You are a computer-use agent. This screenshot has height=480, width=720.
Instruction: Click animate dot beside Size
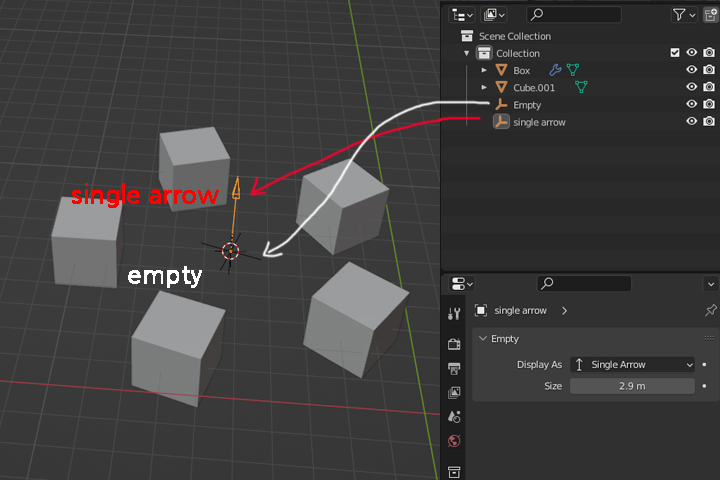pos(704,386)
